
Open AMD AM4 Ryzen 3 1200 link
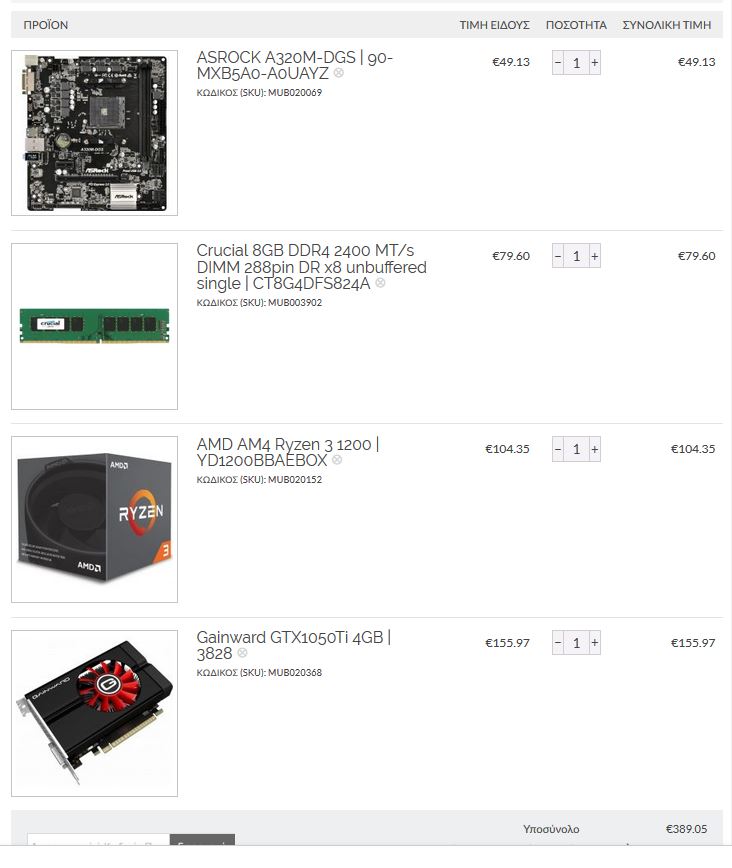click(x=288, y=452)
